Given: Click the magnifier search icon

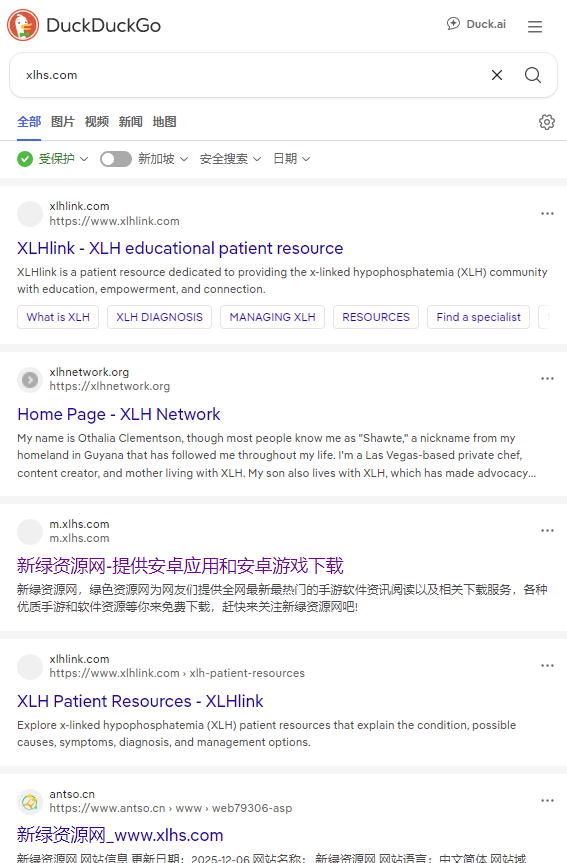Looking at the screenshot, I should [532, 75].
